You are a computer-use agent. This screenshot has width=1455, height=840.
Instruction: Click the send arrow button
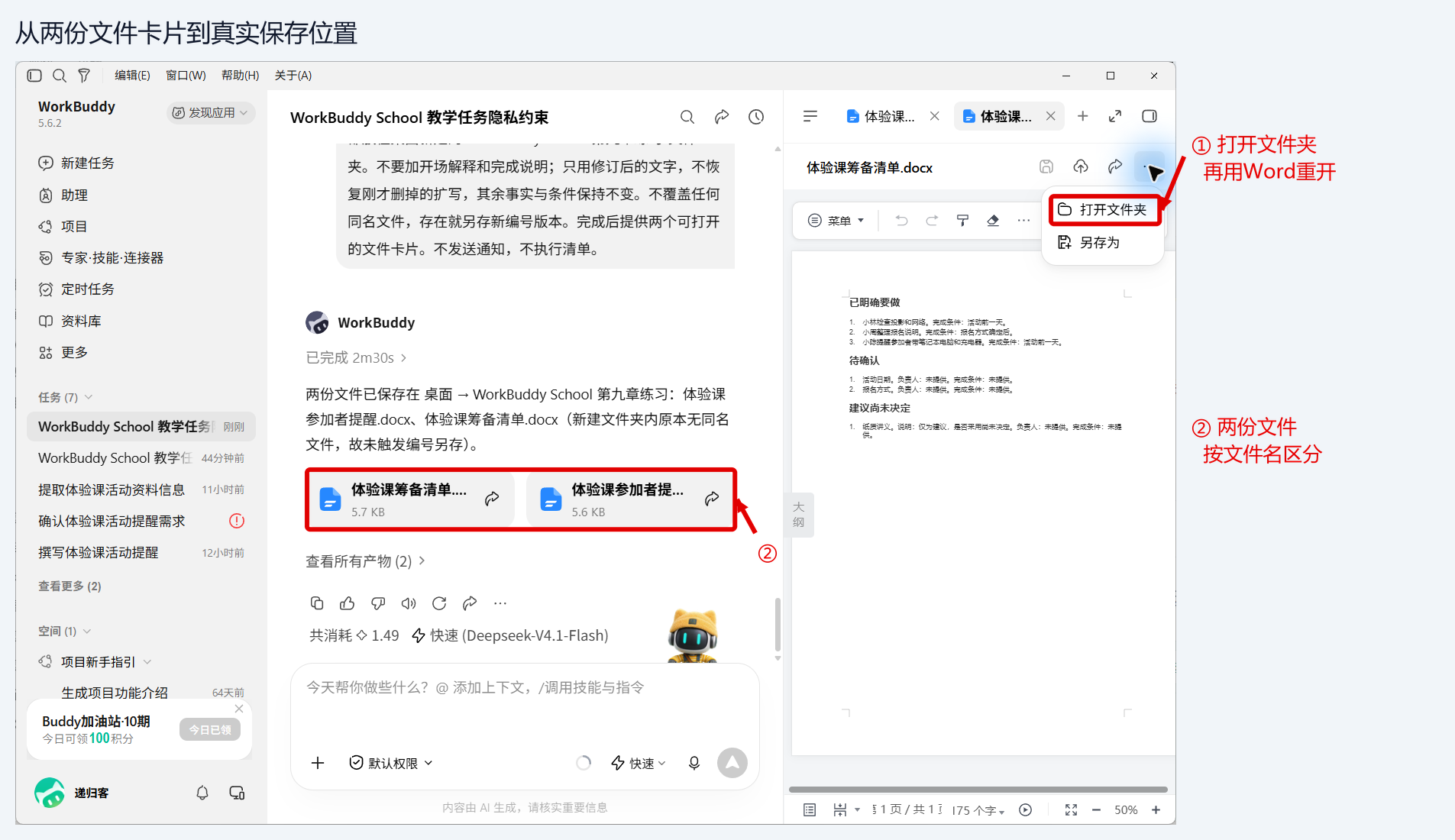click(732, 762)
